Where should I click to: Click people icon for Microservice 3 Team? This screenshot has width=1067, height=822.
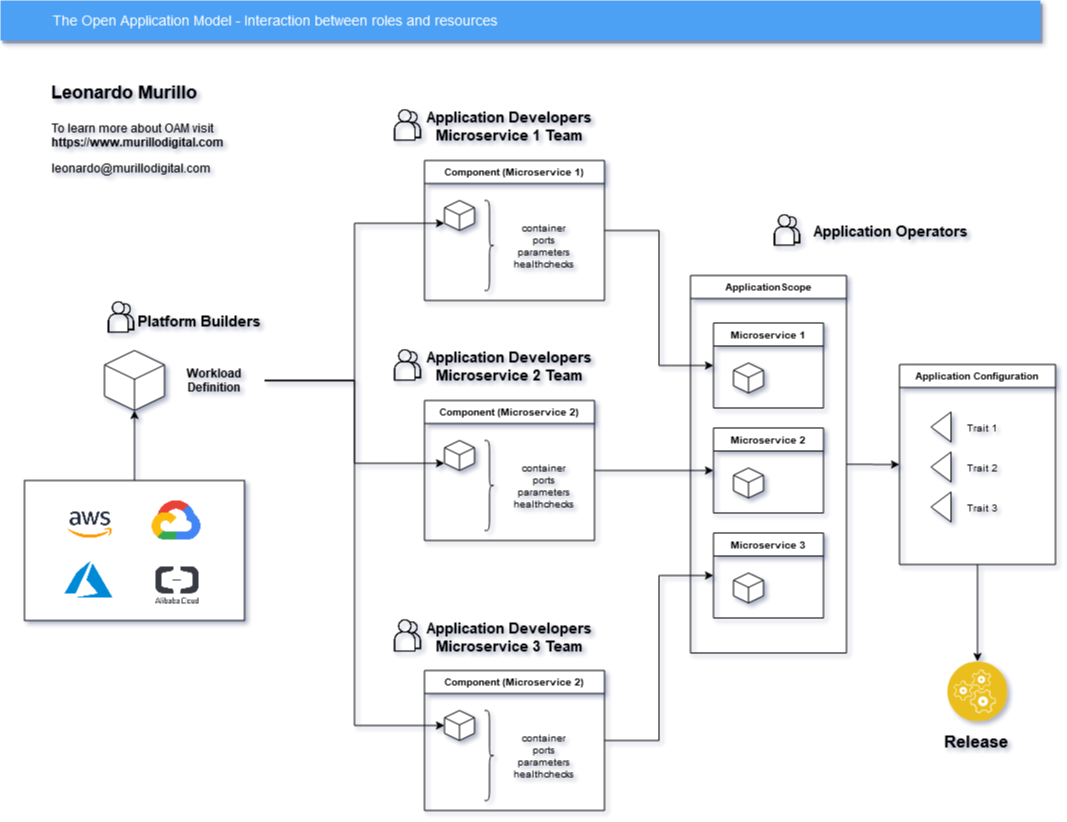(408, 636)
